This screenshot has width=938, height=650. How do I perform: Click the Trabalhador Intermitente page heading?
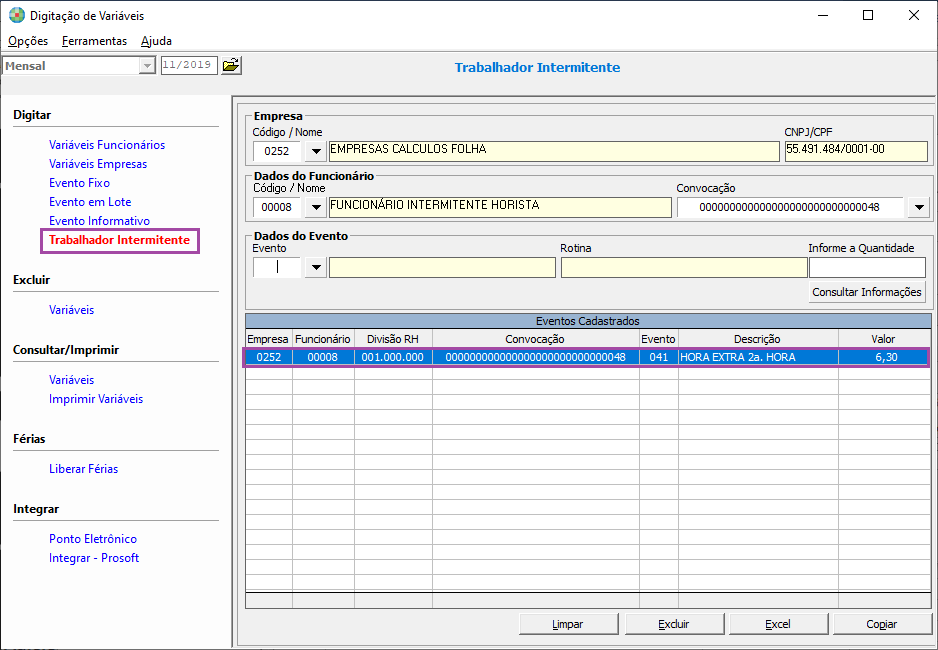click(x=537, y=68)
